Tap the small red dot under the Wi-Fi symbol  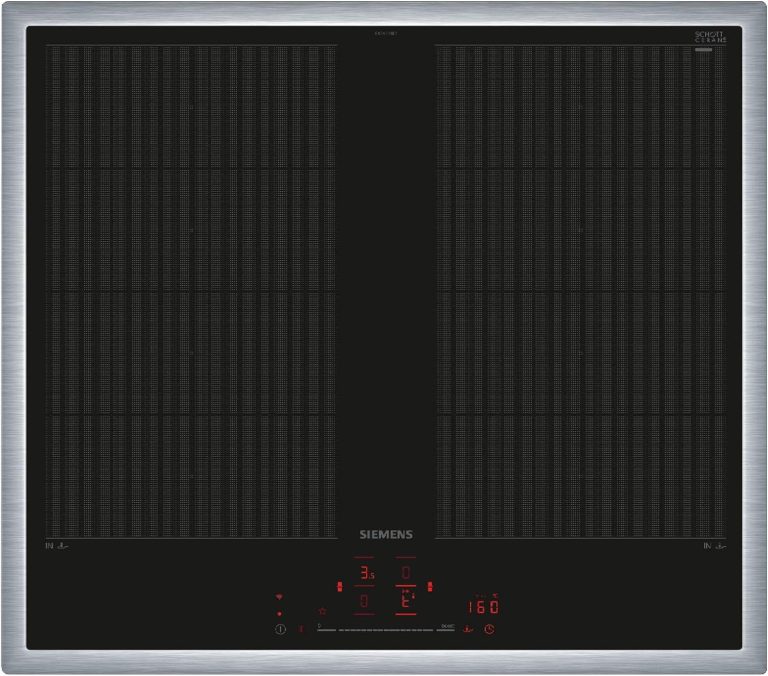(280, 613)
